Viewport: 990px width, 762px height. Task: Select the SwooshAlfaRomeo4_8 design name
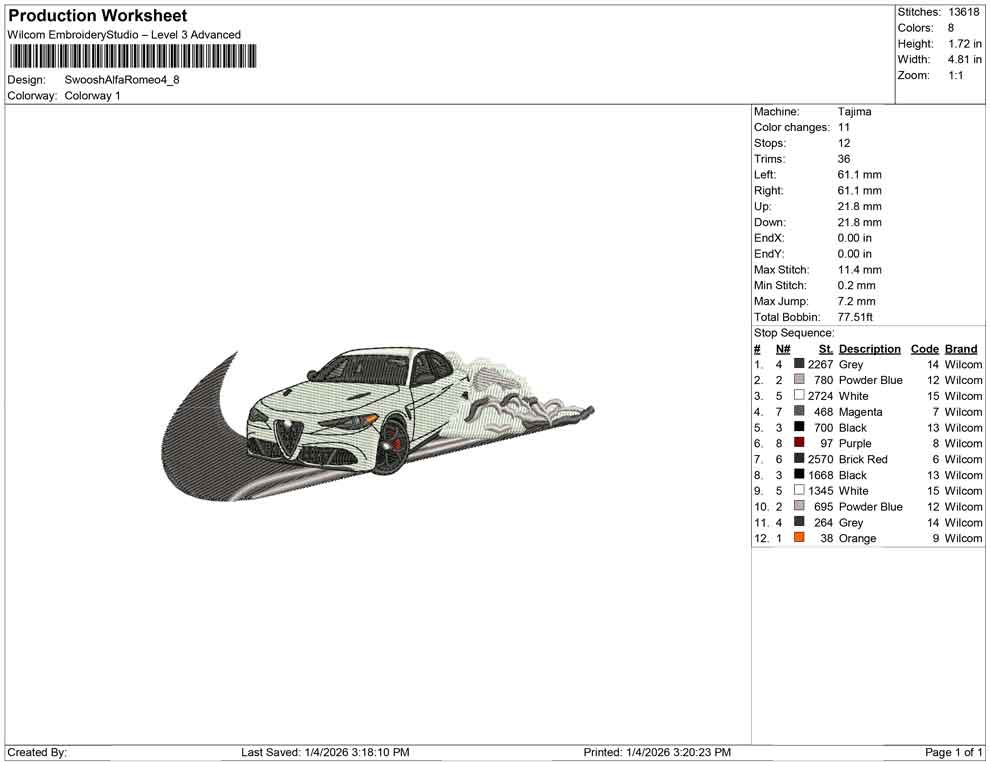(120, 80)
